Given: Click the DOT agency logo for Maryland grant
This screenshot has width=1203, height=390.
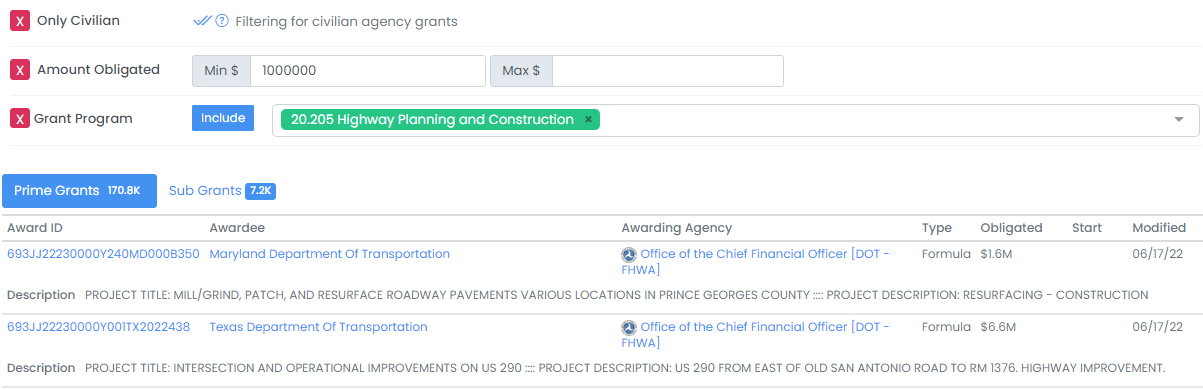Looking at the screenshot, I should coord(629,255).
